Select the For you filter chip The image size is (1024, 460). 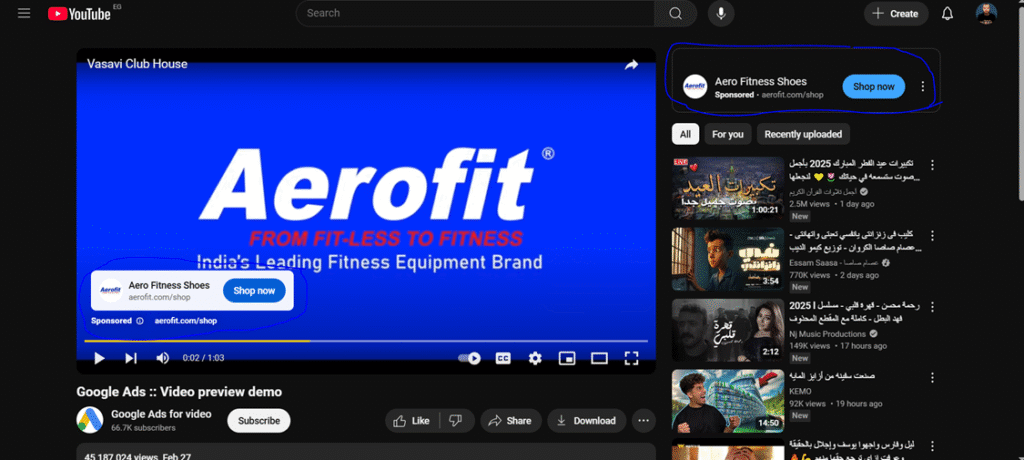click(728, 134)
